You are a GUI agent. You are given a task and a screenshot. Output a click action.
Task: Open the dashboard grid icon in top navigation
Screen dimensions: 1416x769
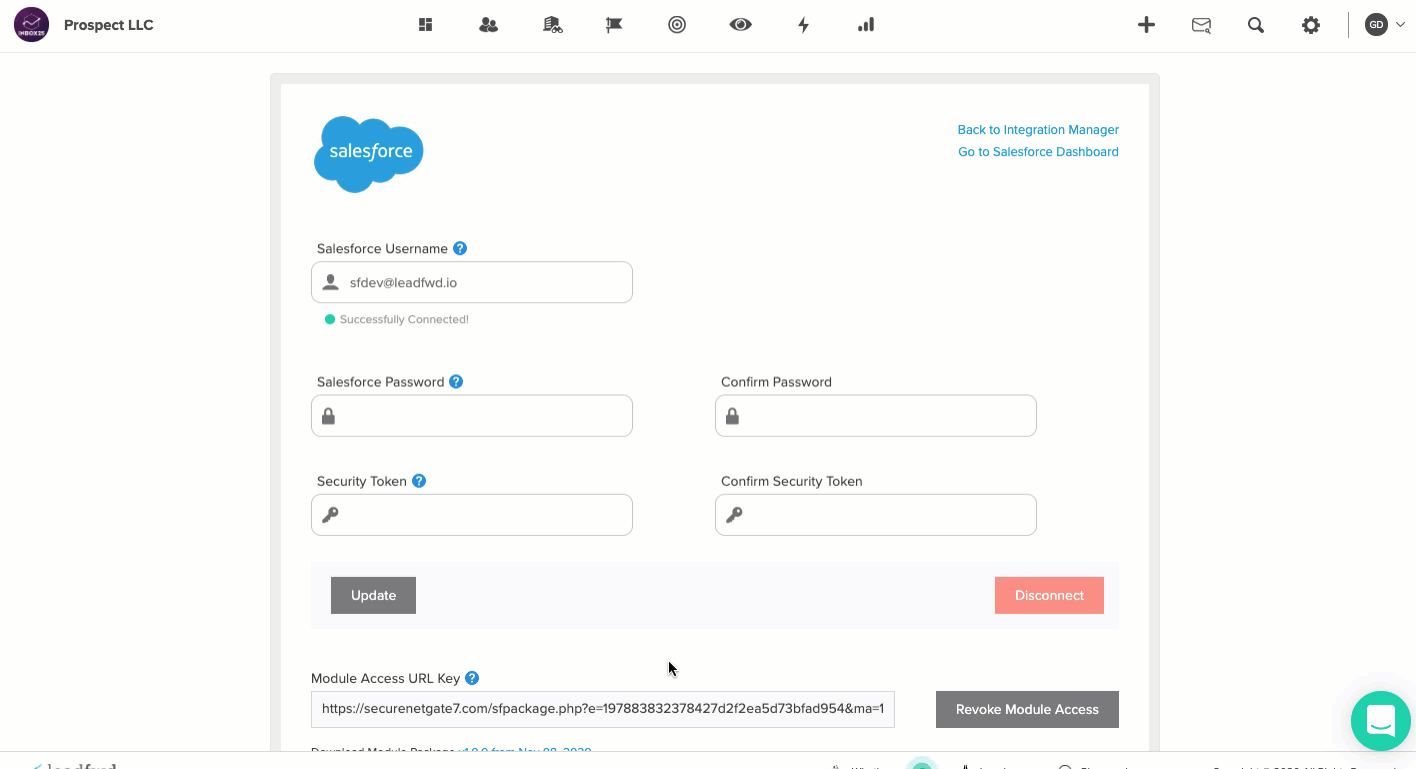pos(425,25)
